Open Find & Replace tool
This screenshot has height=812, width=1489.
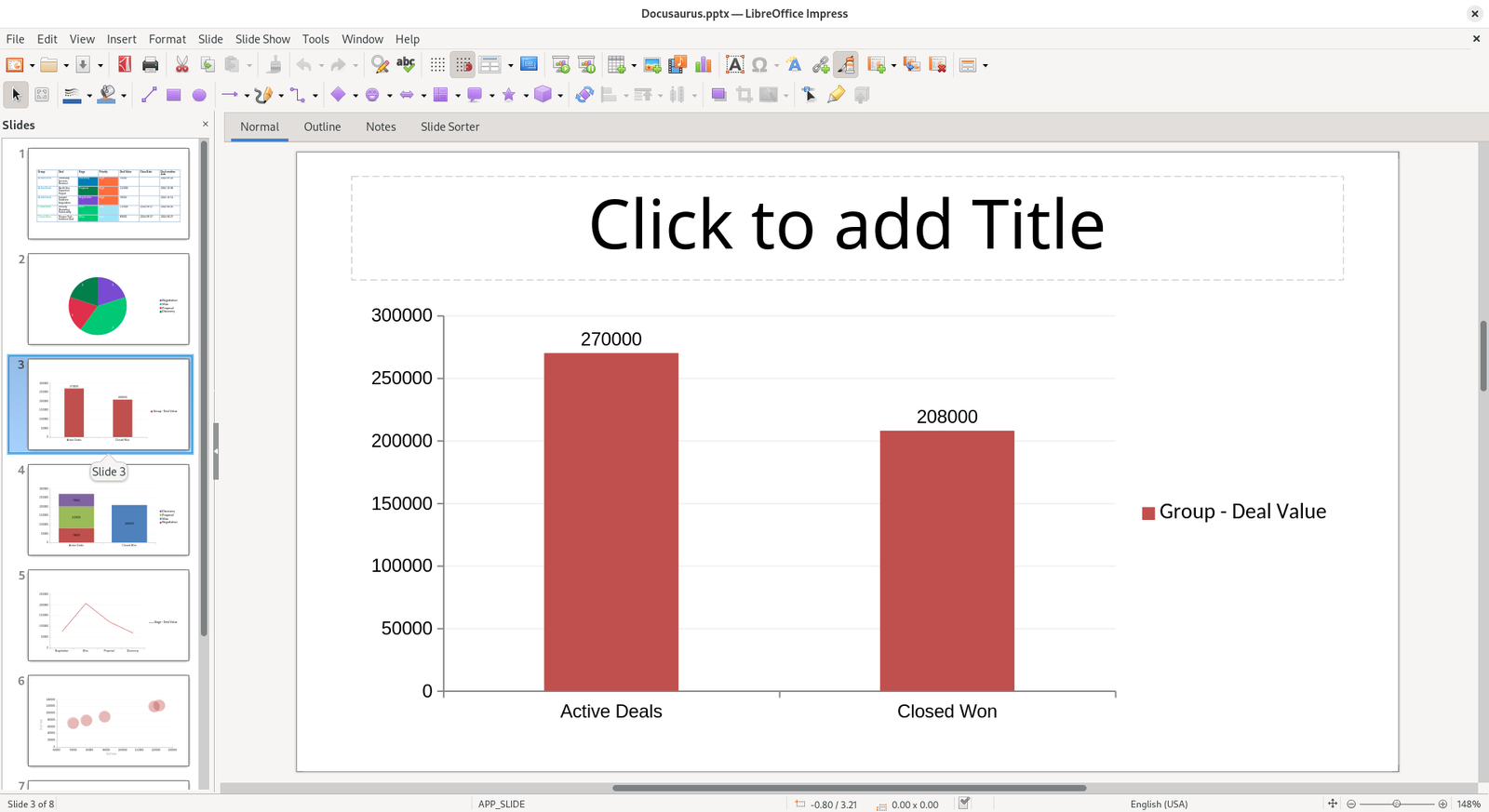380,64
